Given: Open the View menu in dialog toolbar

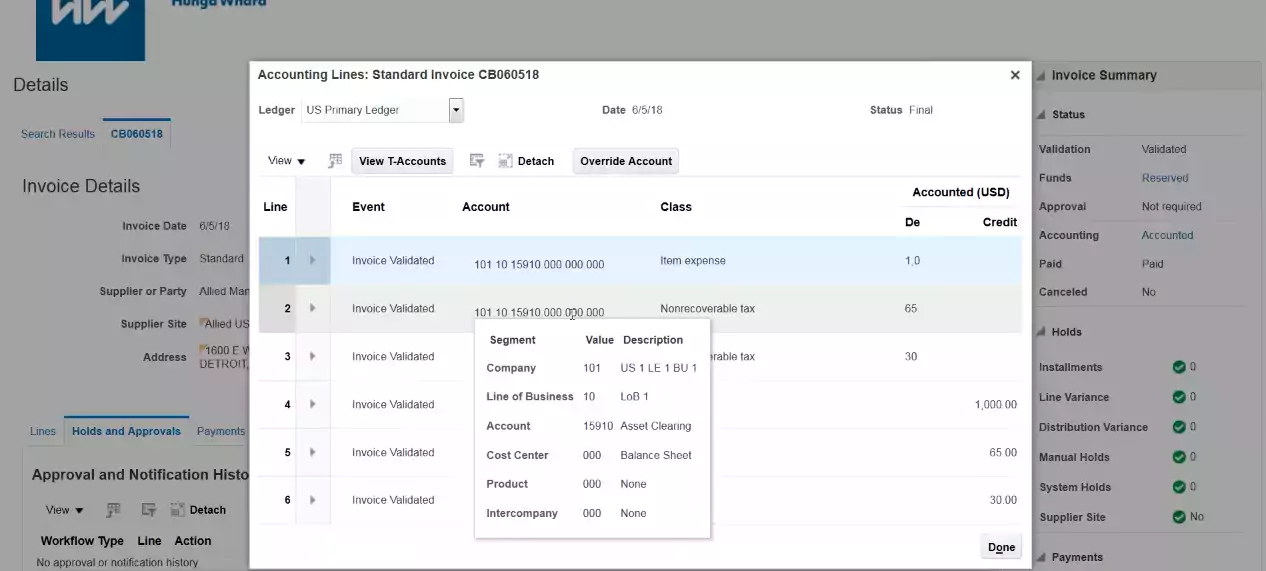Looking at the screenshot, I should (x=286, y=161).
